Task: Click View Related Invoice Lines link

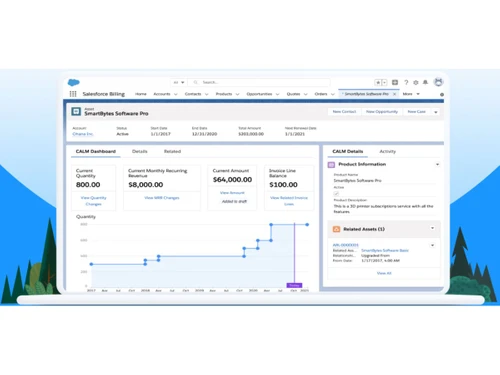Action: click(289, 201)
